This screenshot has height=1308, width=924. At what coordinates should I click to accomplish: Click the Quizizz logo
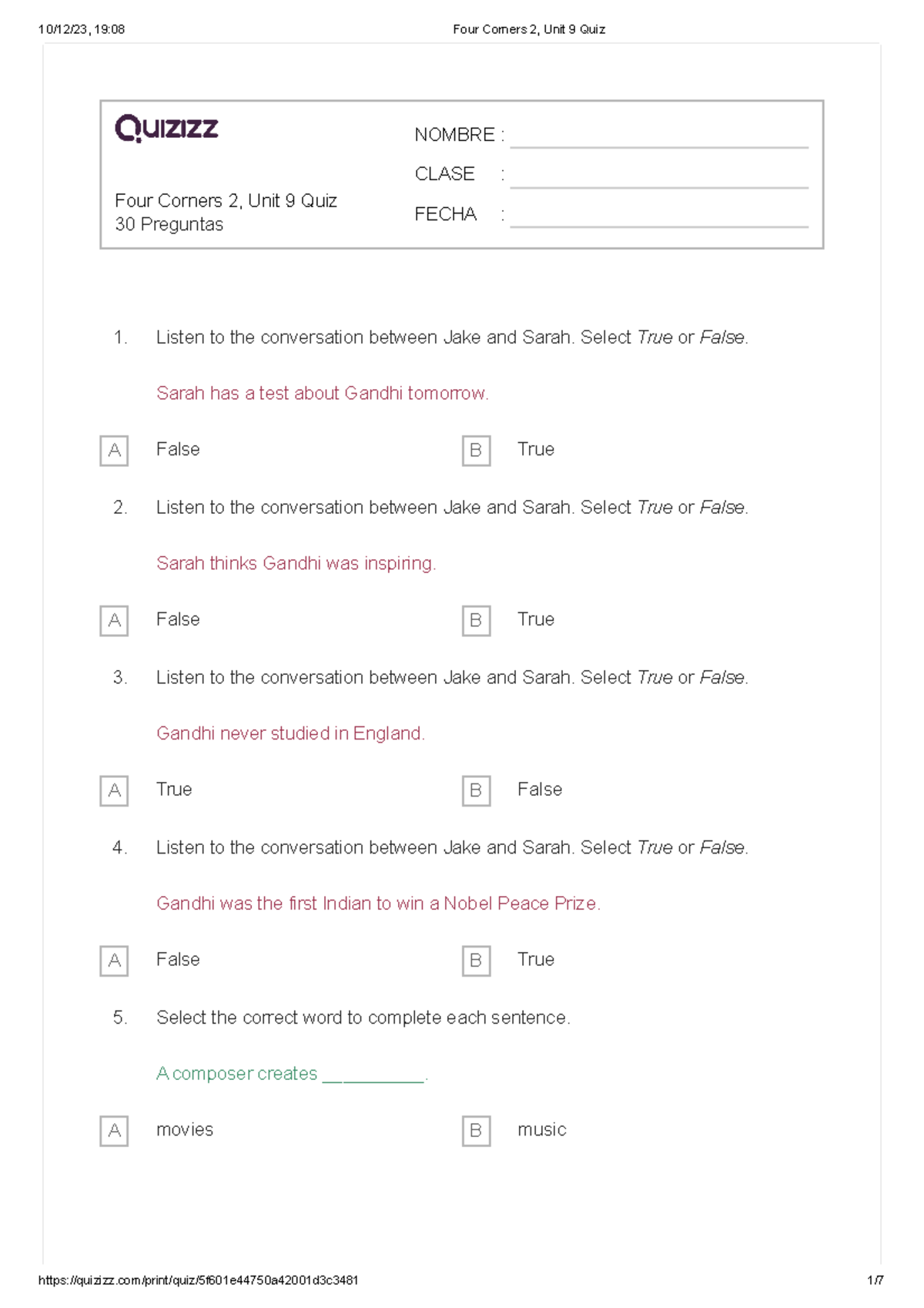pyautogui.click(x=166, y=129)
